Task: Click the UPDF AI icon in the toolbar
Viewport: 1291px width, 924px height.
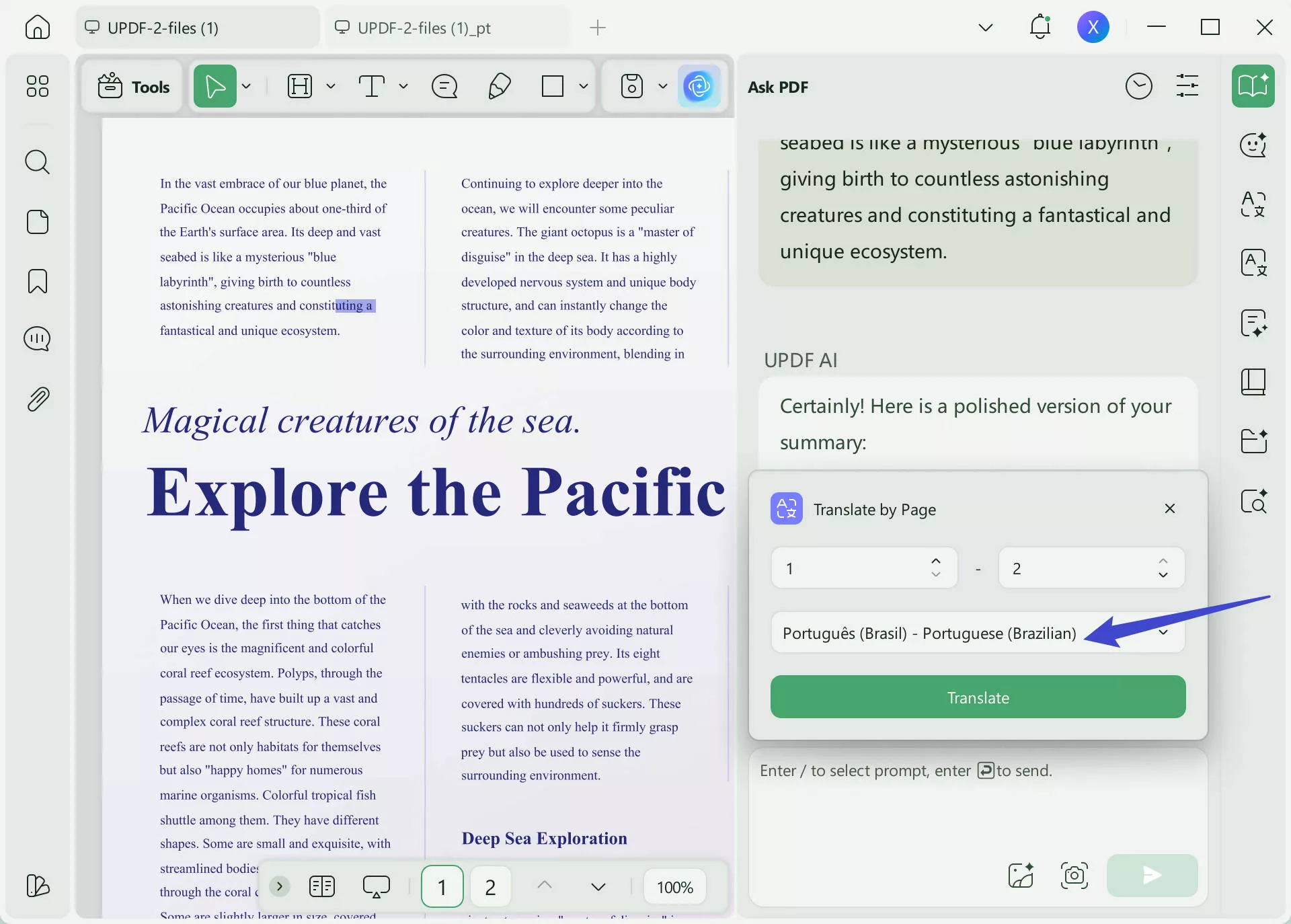Action: point(700,86)
